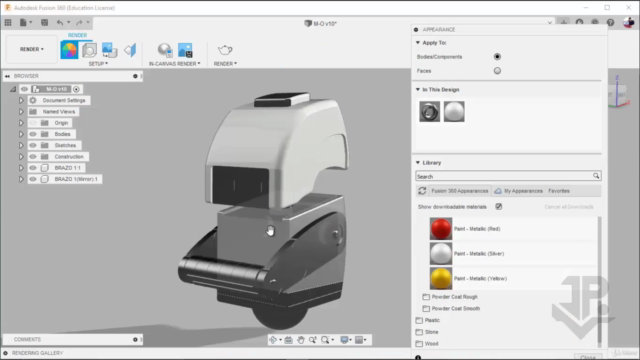The width and height of the screenshot is (640, 360).
Task: Open the Decal tool in Setup
Action: (109, 50)
